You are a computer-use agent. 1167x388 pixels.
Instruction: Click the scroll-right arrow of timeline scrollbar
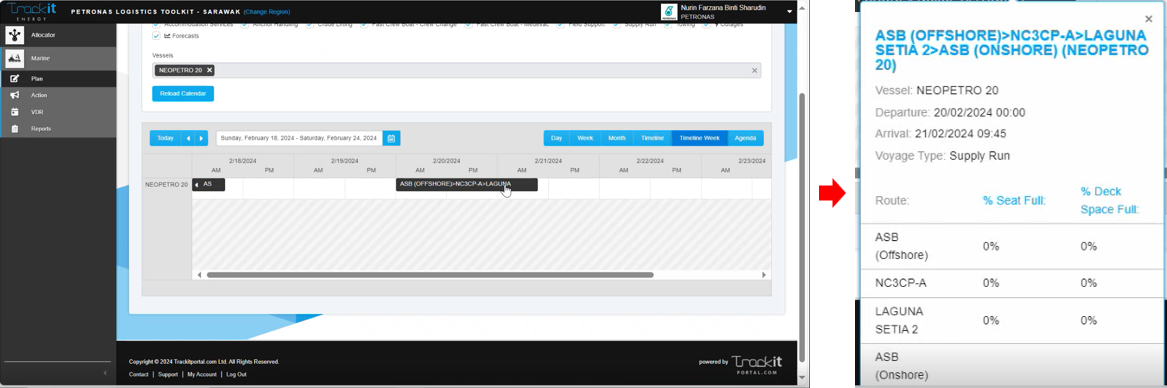click(x=764, y=275)
